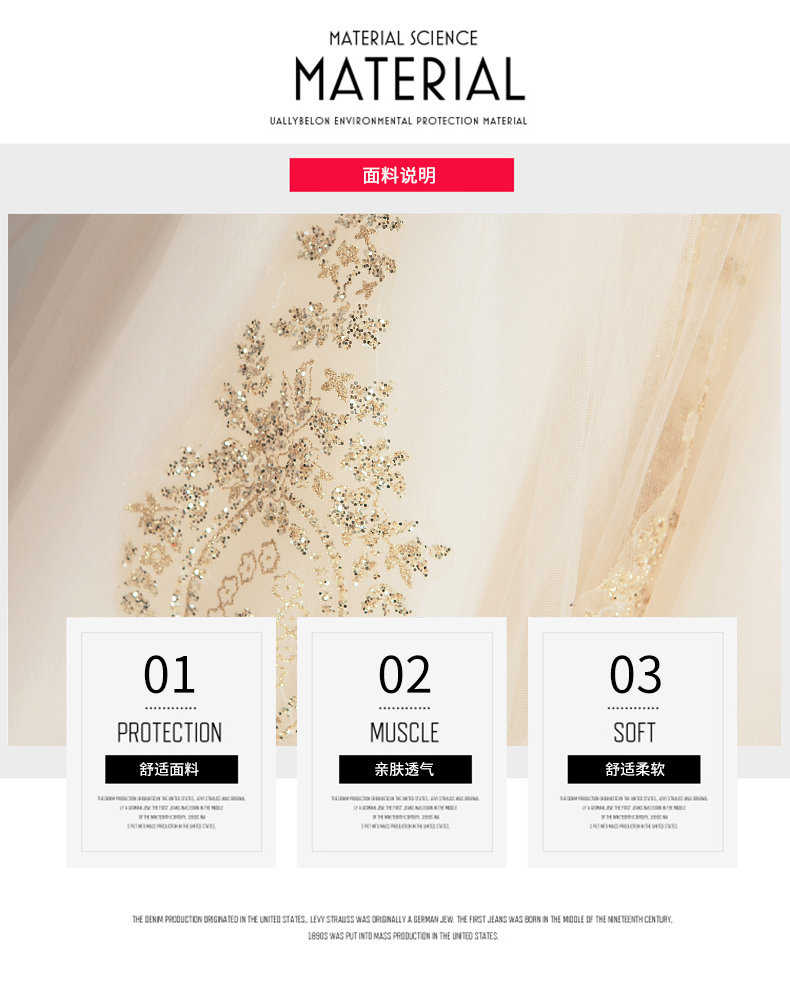Click the bottom denim production paragraph
790x982 pixels.
click(x=402, y=928)
